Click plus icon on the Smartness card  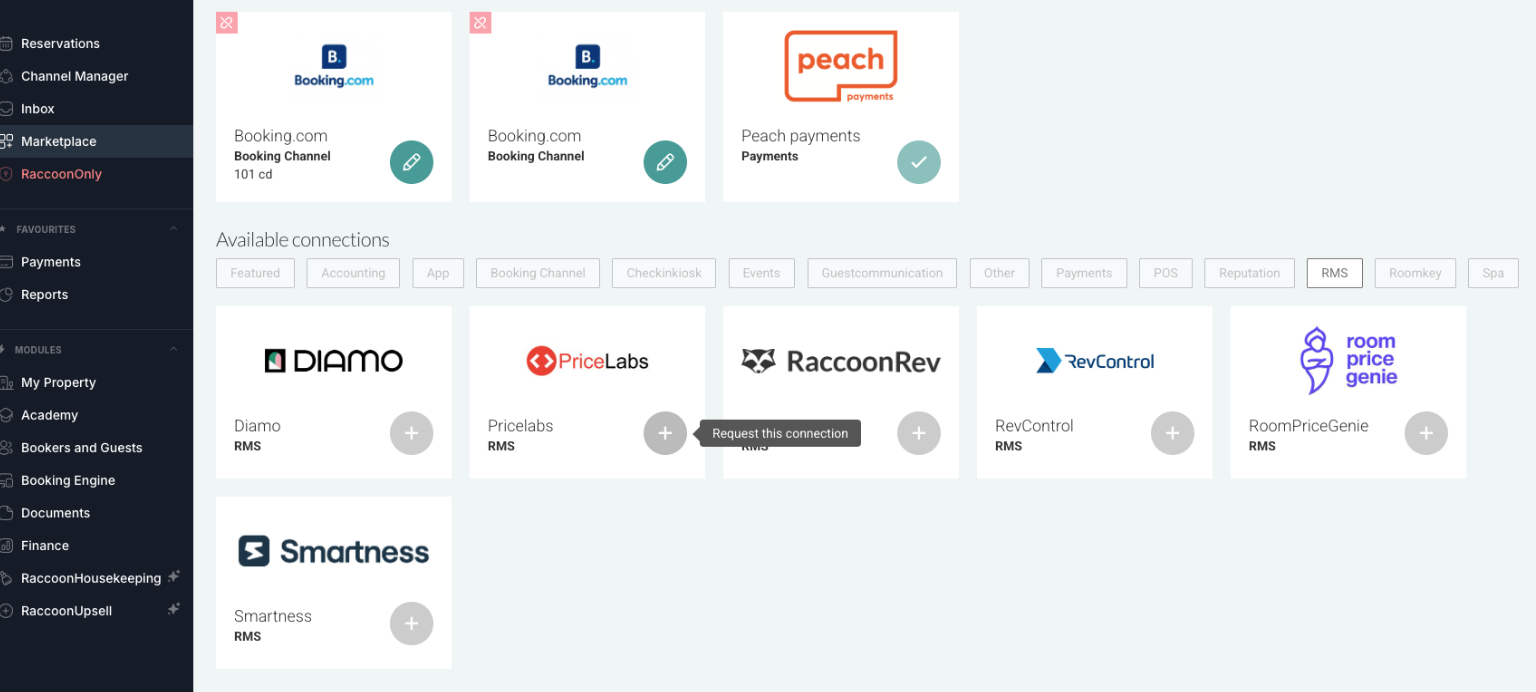click(x=411, y=624)
